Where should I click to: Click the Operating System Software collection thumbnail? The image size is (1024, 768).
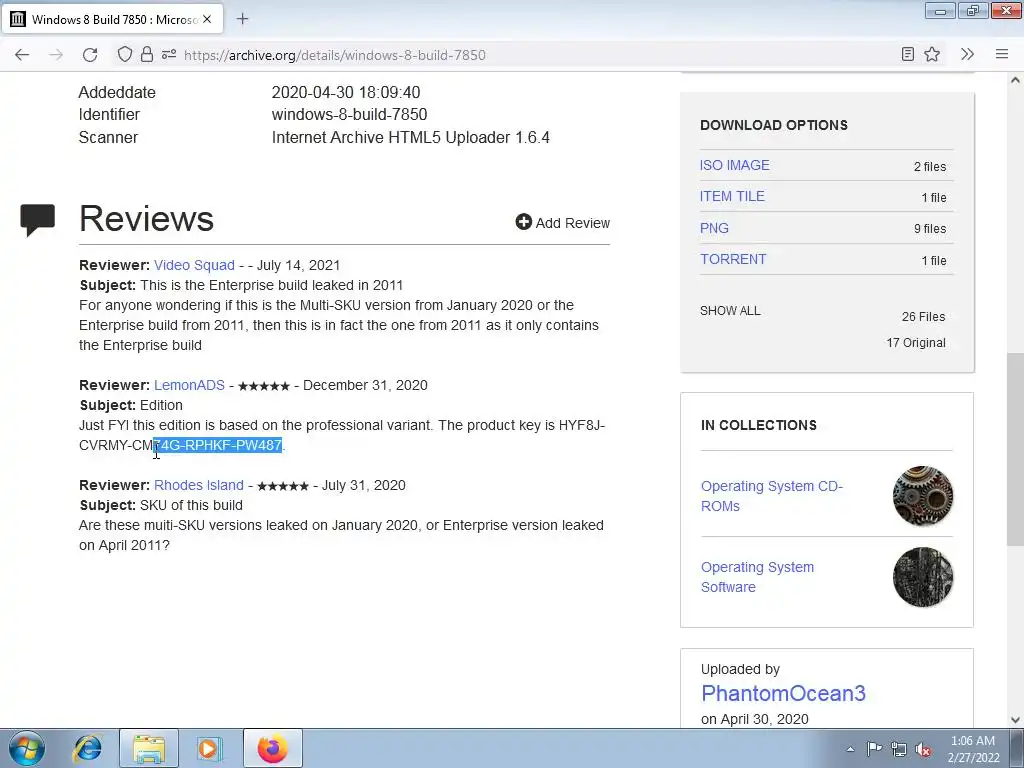(x=923, y=577)
